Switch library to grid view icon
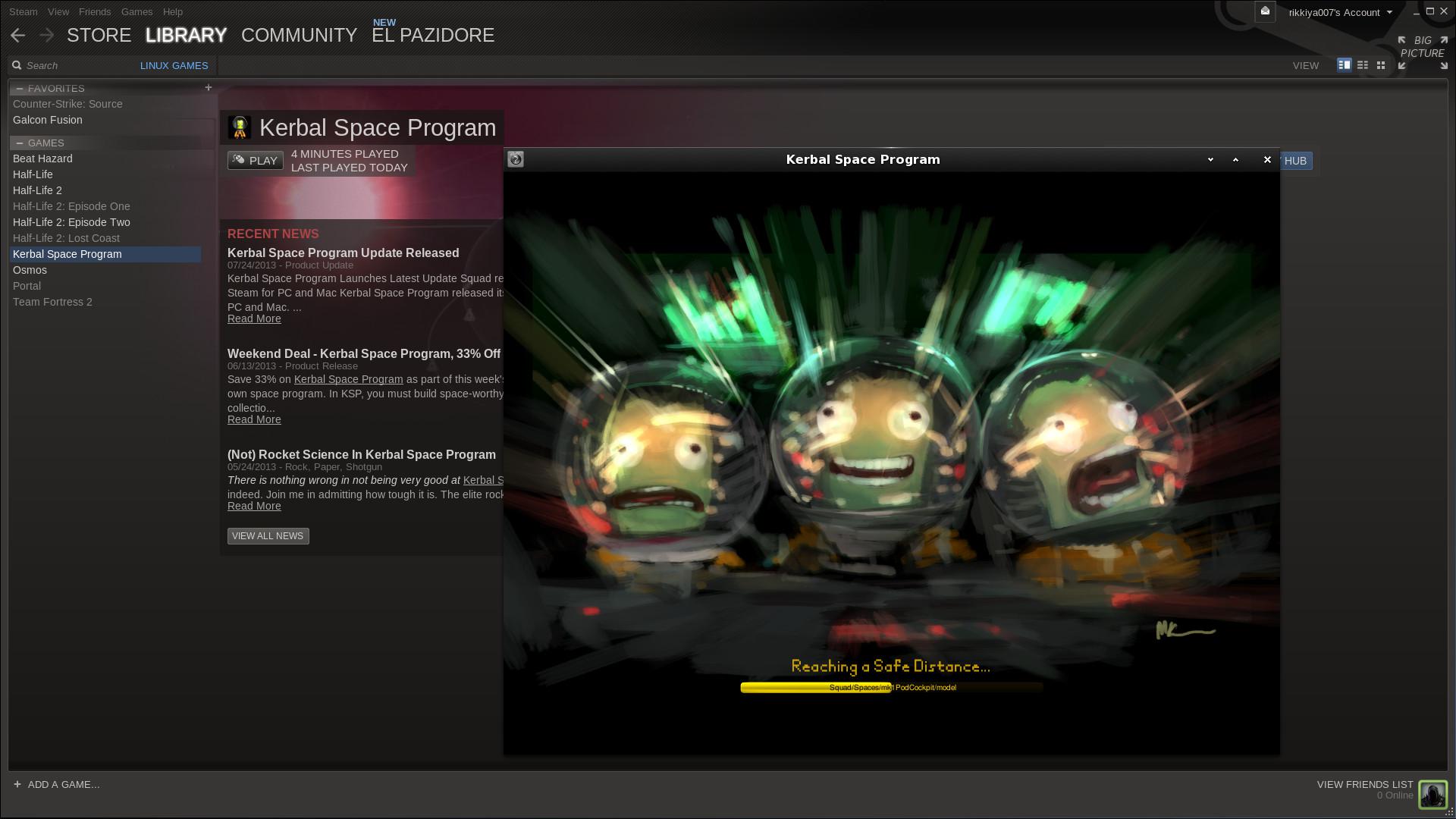 1381,65
